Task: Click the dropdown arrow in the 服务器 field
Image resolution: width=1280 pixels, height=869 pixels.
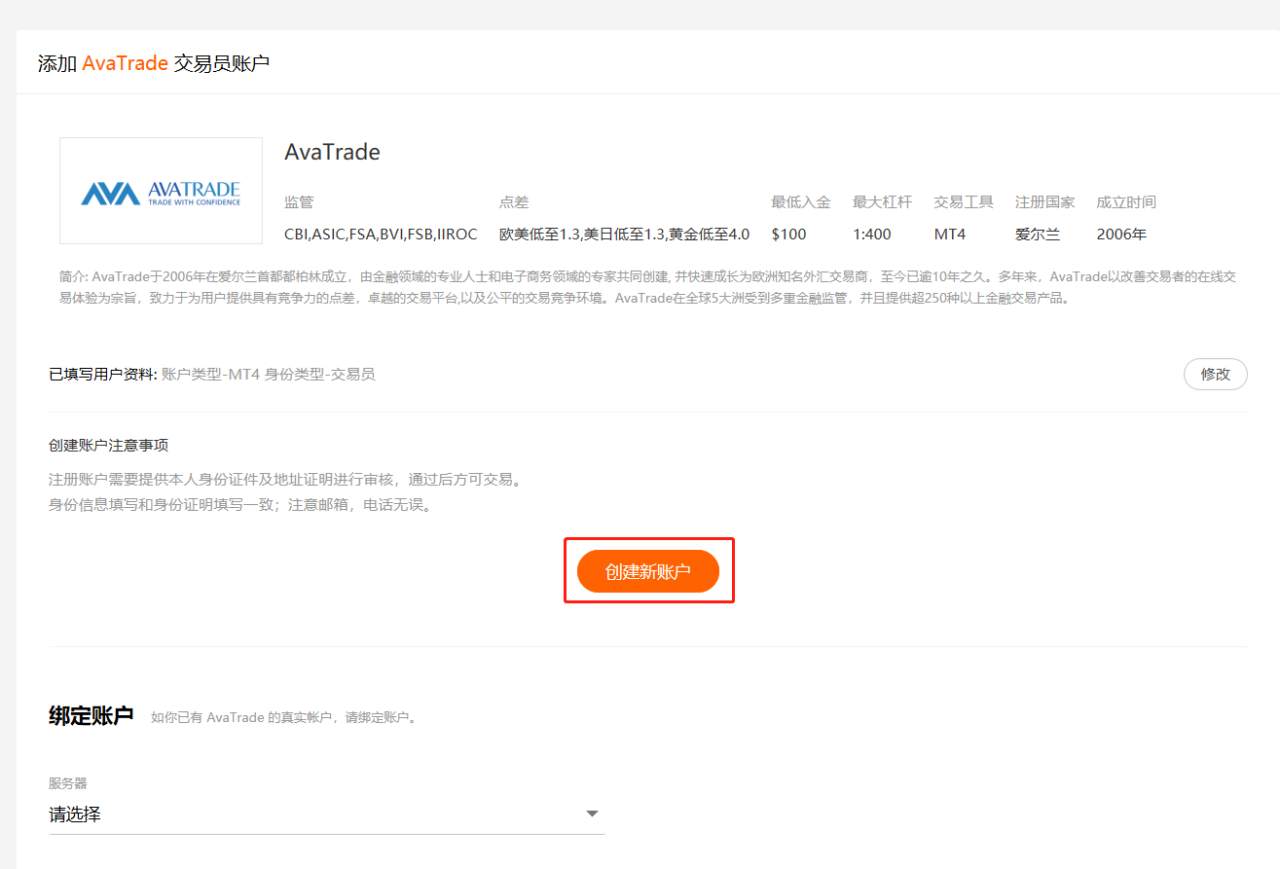Action: [x=592, y=814]
